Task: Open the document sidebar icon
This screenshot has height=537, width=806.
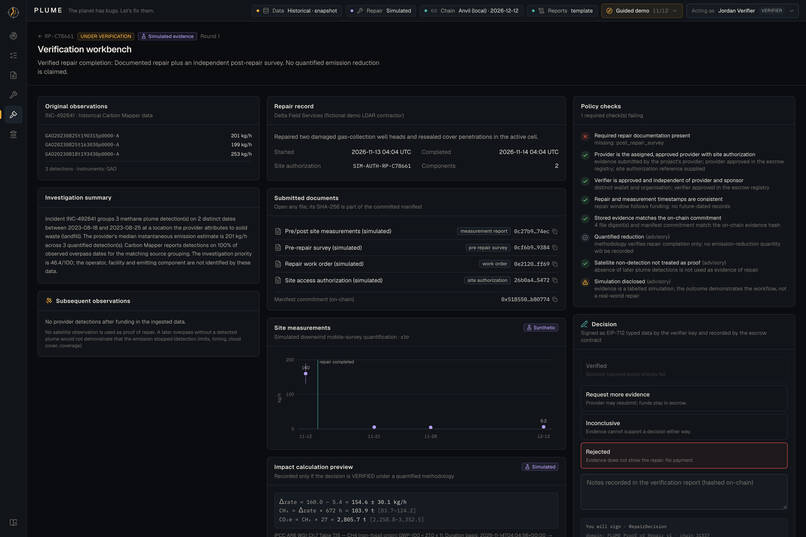Action: [13, 75]
